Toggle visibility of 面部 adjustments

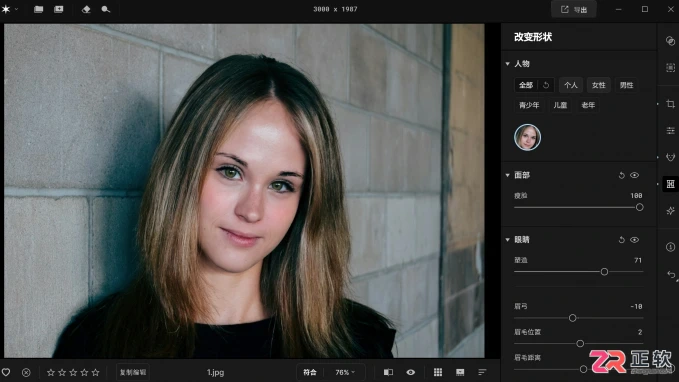(634, 175)
